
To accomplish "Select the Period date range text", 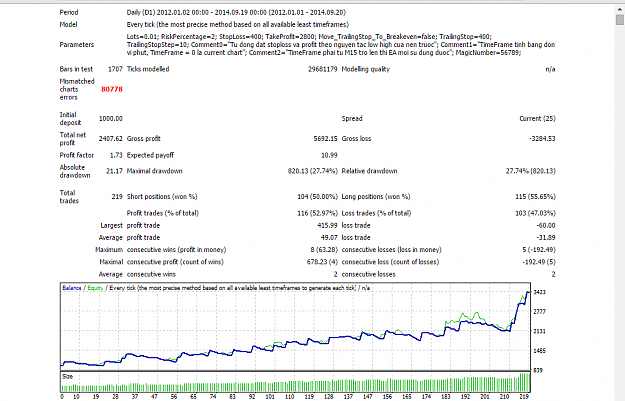I will coord(236,12).
